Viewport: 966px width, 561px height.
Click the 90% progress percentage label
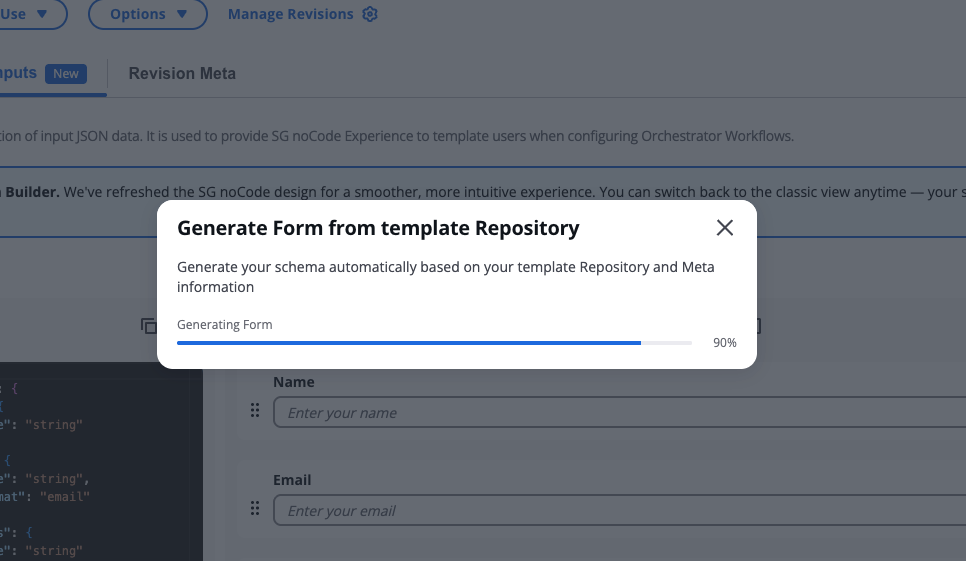(x=724, y=343)
